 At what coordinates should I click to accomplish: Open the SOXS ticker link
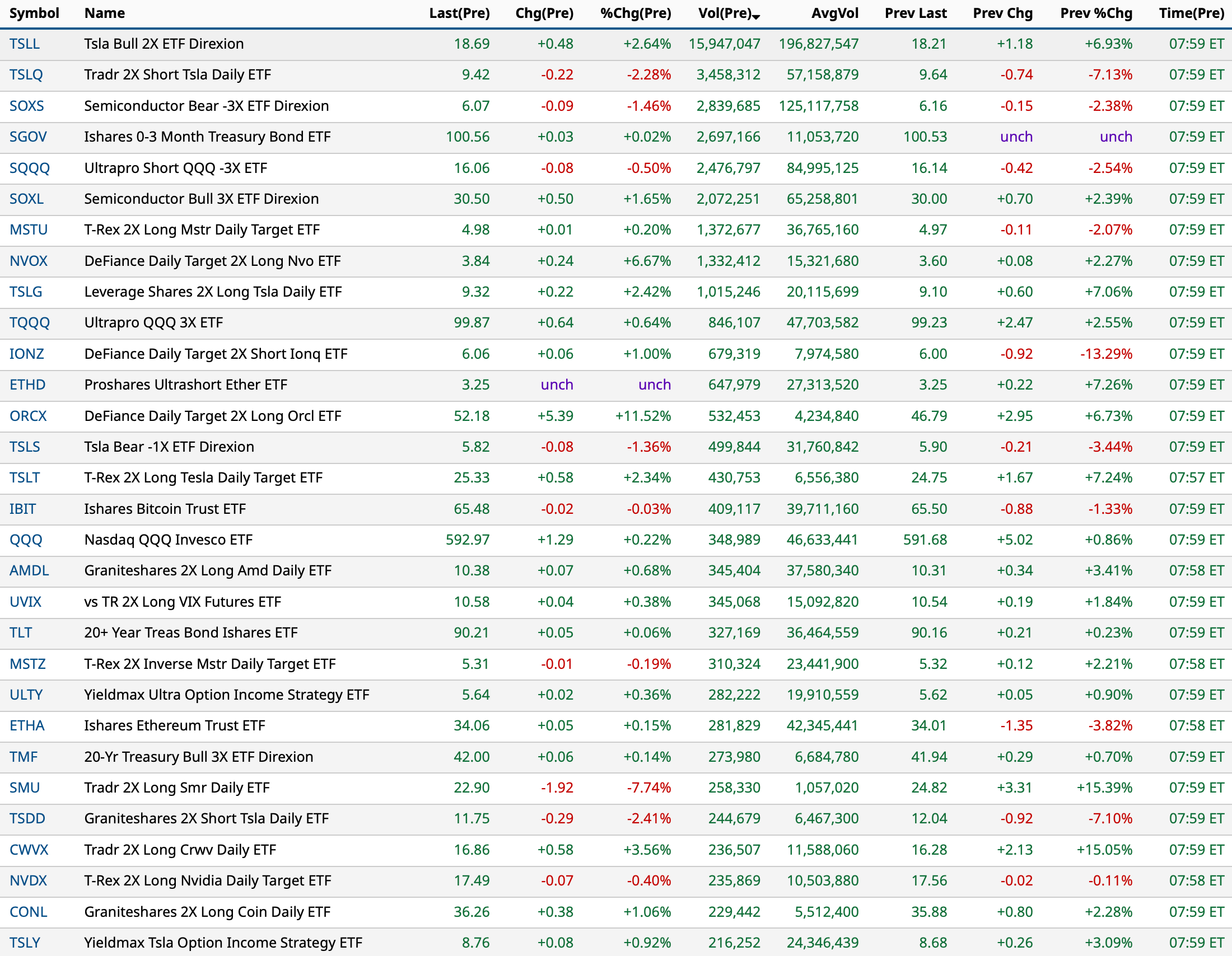click(x=26, y=106)
